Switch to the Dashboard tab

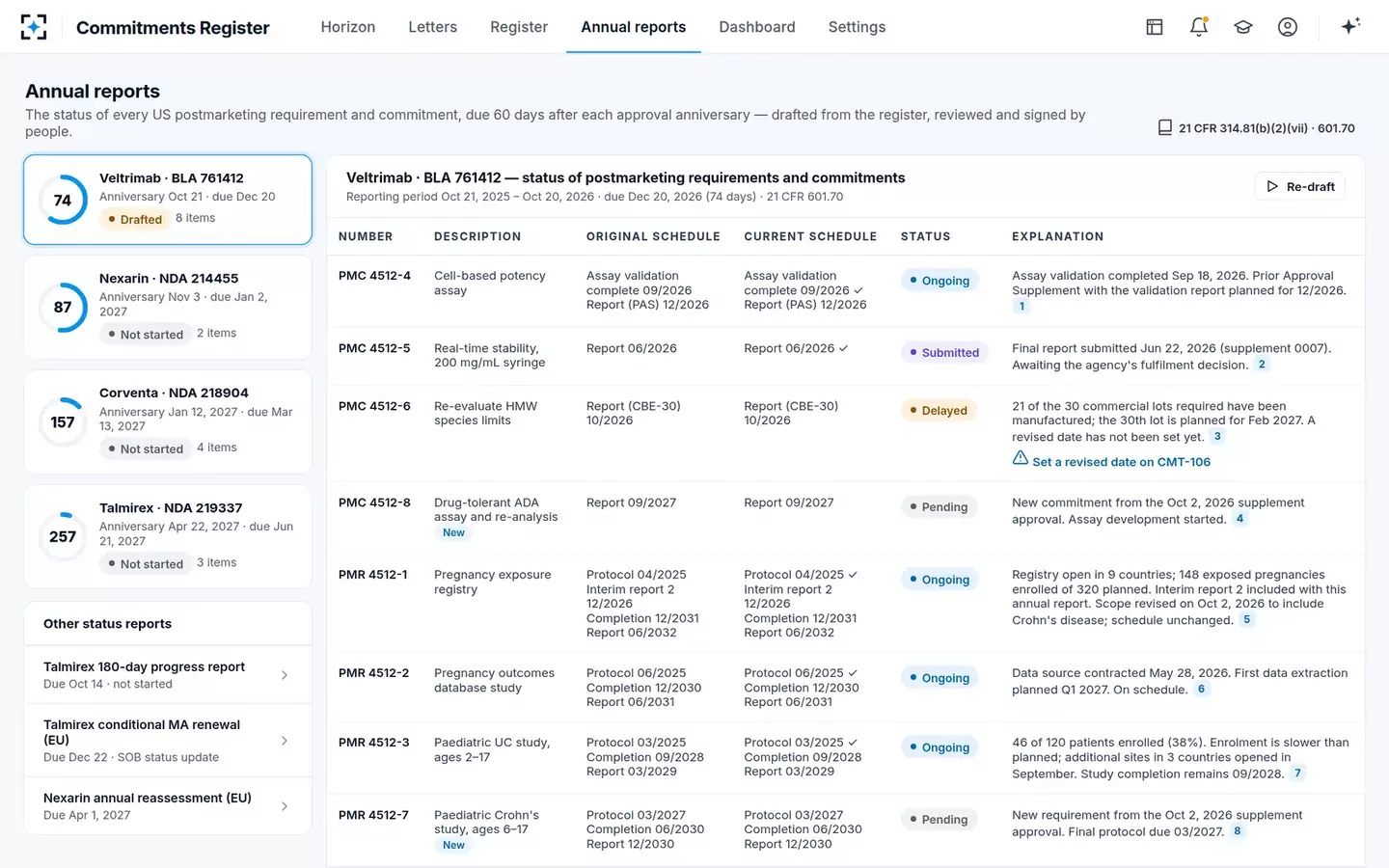point(757,27)
